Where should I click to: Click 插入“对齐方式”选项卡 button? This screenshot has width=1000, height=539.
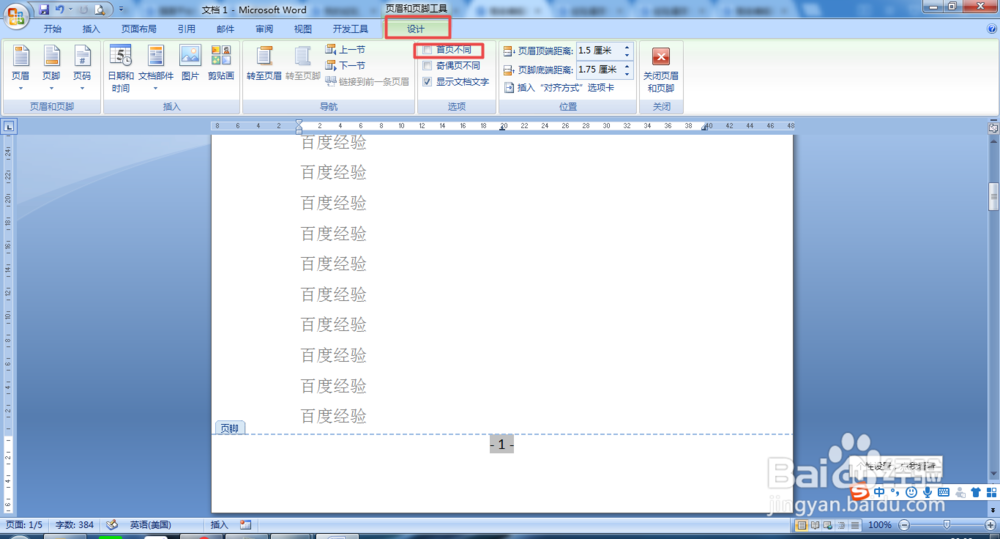click(559, 87)
